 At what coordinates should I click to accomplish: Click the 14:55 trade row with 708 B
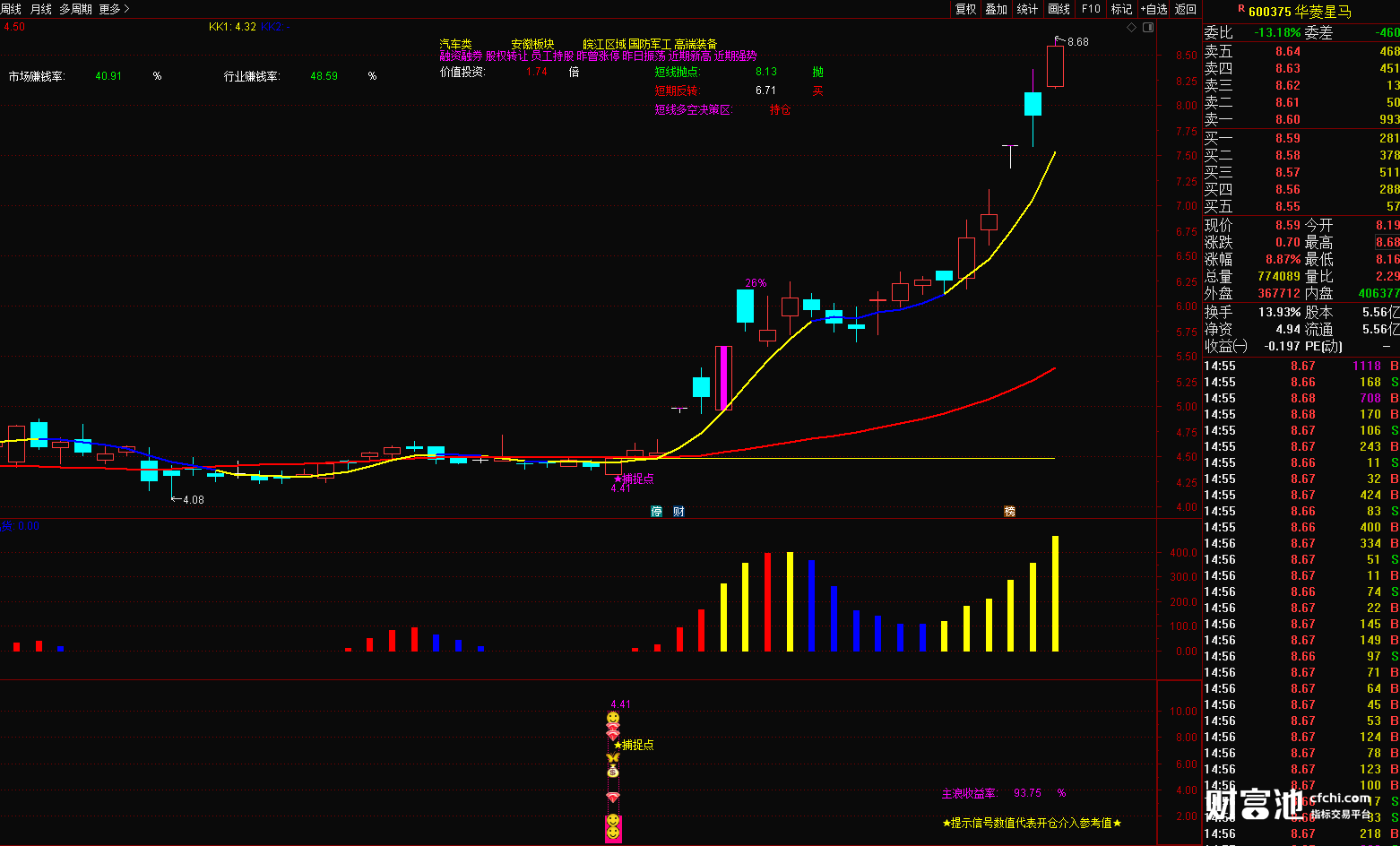tap(1301, 399)
